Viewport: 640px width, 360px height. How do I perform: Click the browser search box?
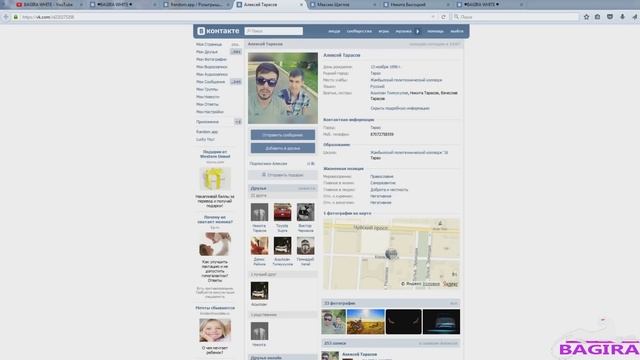pos(516,17)
